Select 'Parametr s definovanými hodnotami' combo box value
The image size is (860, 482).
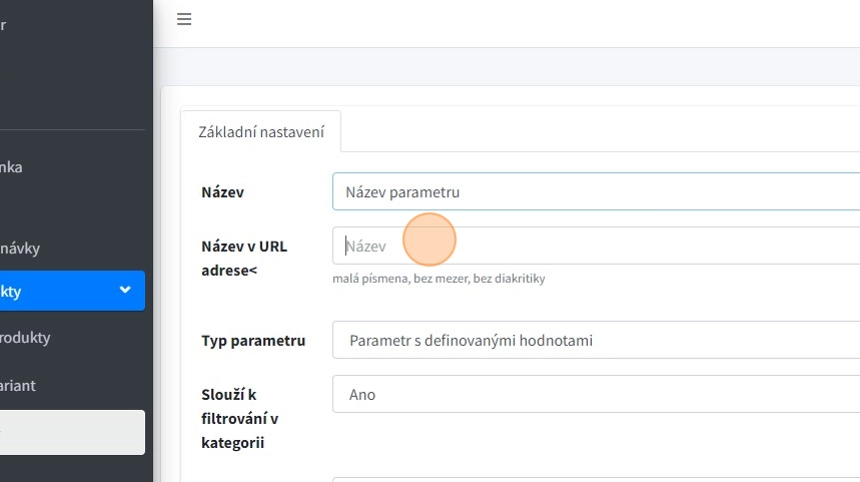click(471, 340)
